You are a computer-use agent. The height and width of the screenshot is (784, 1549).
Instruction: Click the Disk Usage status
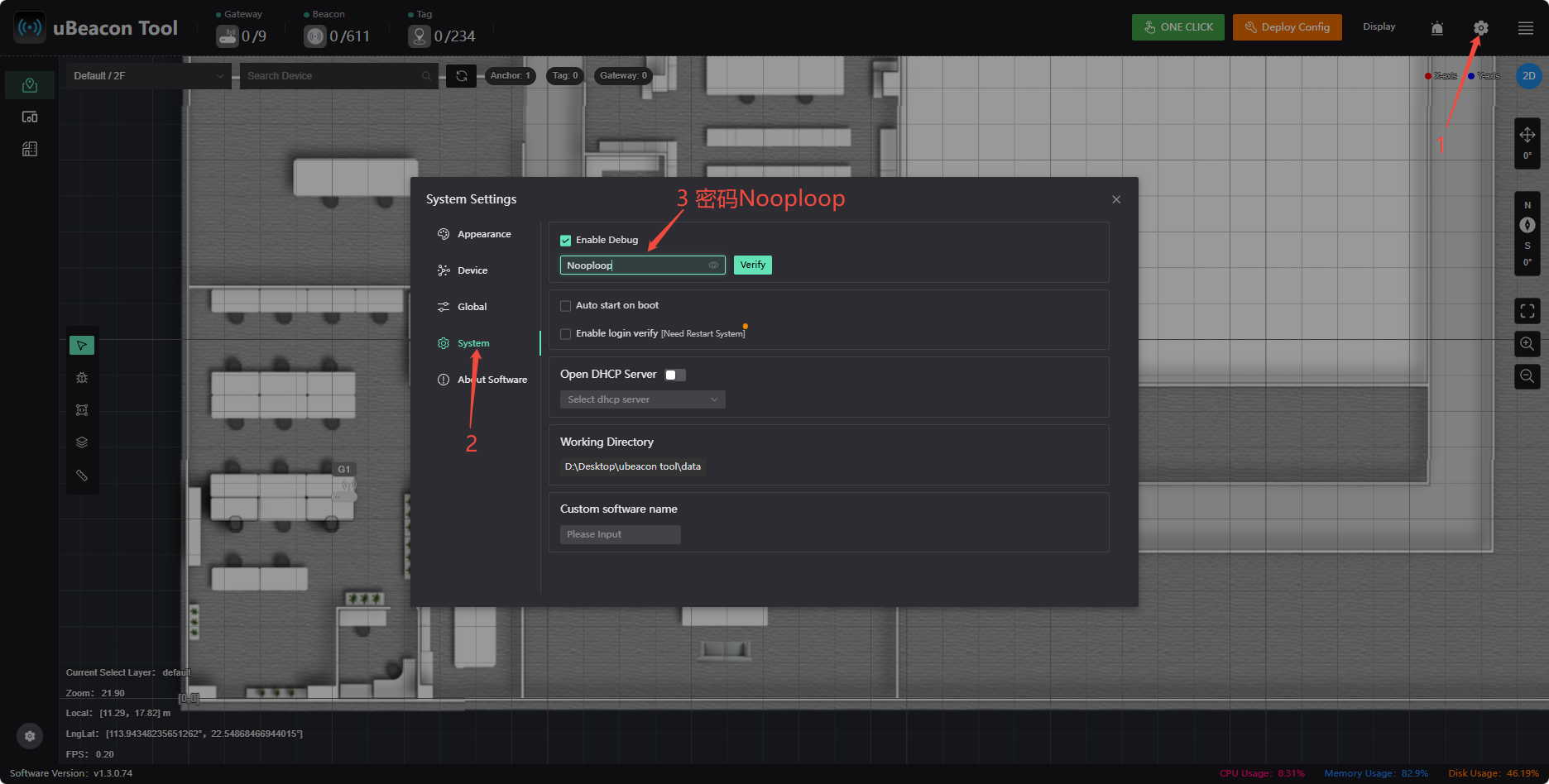point(1494,773)
